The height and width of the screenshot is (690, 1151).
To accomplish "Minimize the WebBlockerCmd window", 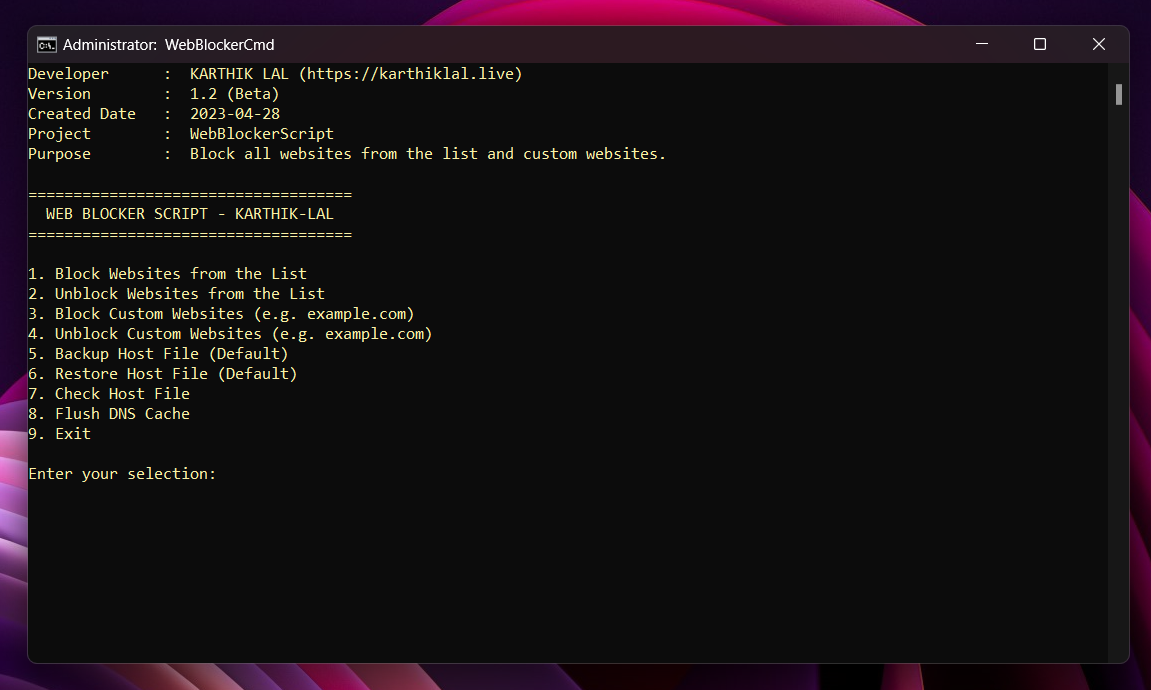I will pos(981,44).
